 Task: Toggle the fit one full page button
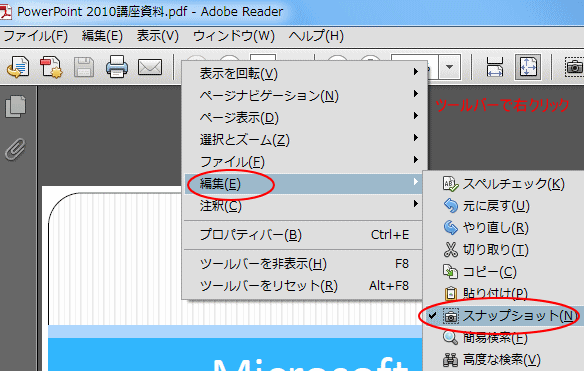coord(528,67)
